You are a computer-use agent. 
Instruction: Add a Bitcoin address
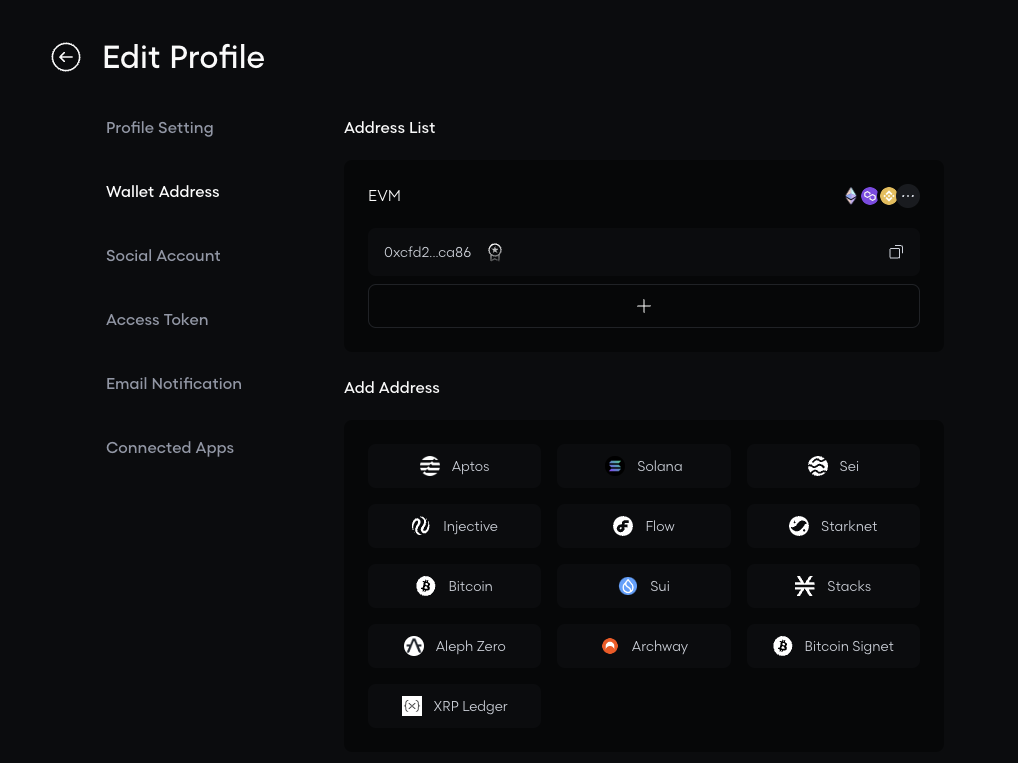(x=454, y=586)
